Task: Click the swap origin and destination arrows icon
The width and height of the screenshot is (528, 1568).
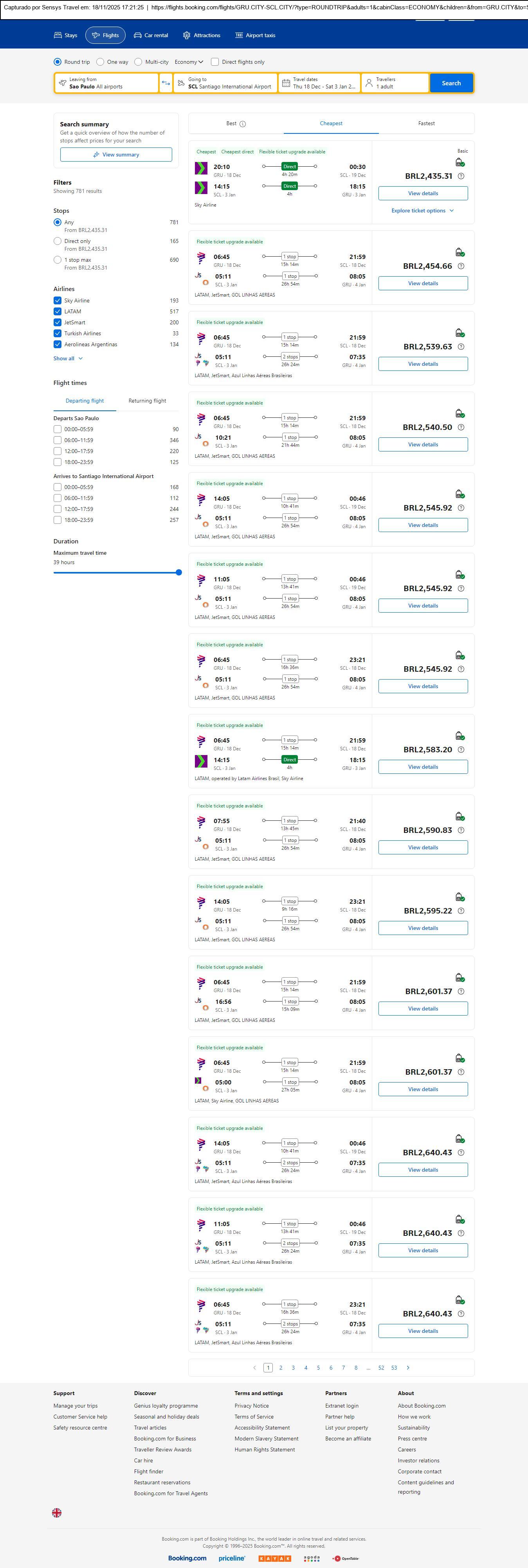Action: [166, 83]
